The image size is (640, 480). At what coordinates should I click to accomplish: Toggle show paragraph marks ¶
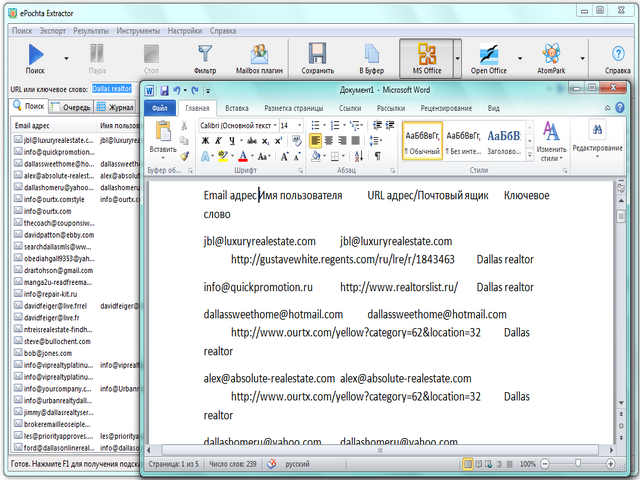378,156
